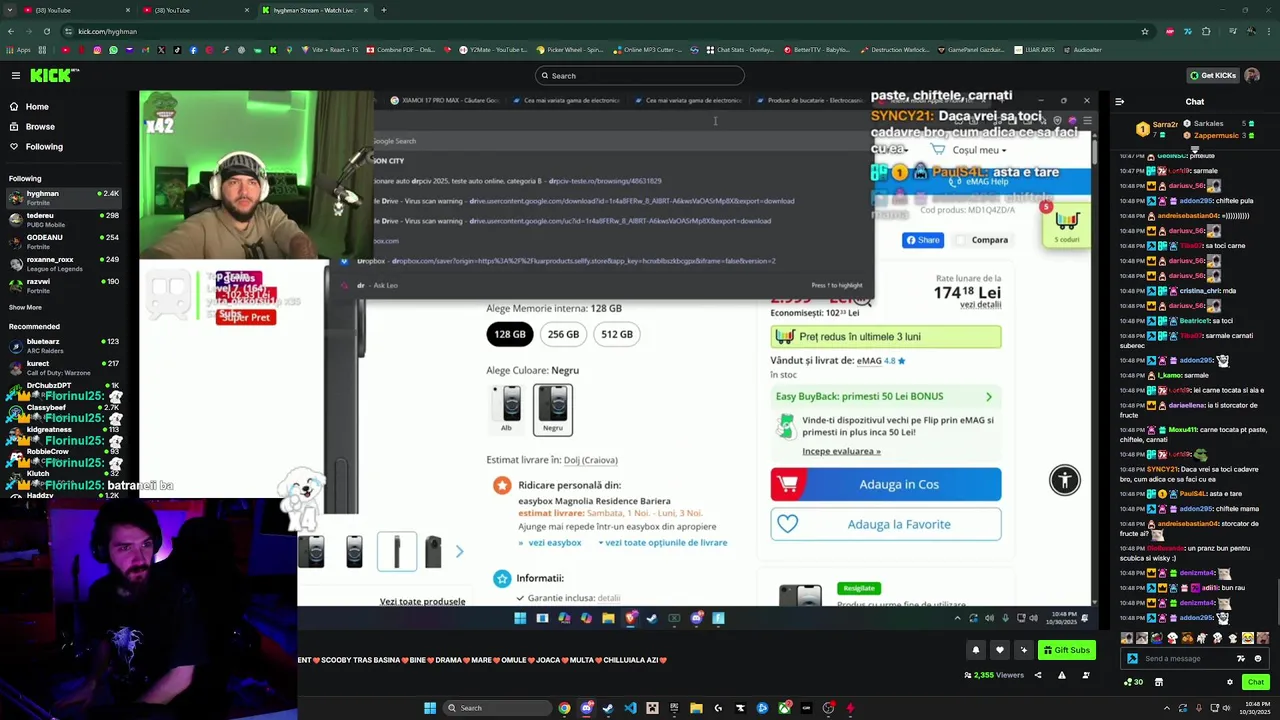Select razvwi channel in Following list
This screenshot has height=720, width=1280.
62,285
